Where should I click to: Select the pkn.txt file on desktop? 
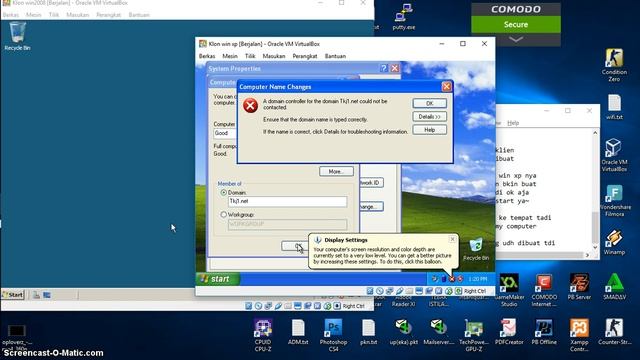coord(368,332)
